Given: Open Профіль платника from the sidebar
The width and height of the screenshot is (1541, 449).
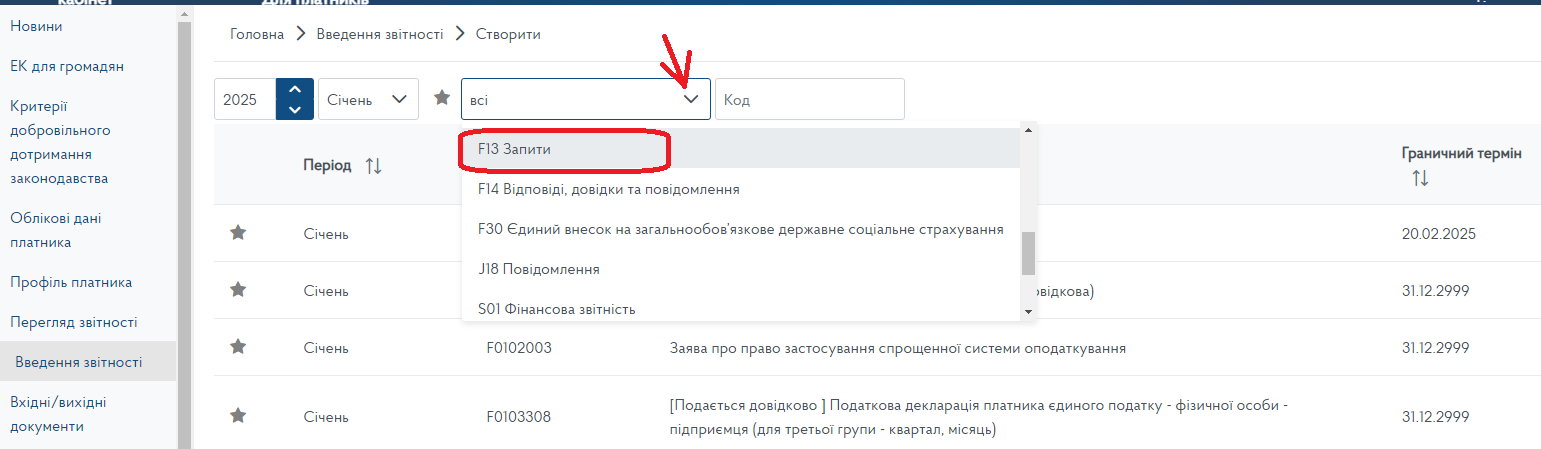Looking at the screenshot, I should pos(71,282).
